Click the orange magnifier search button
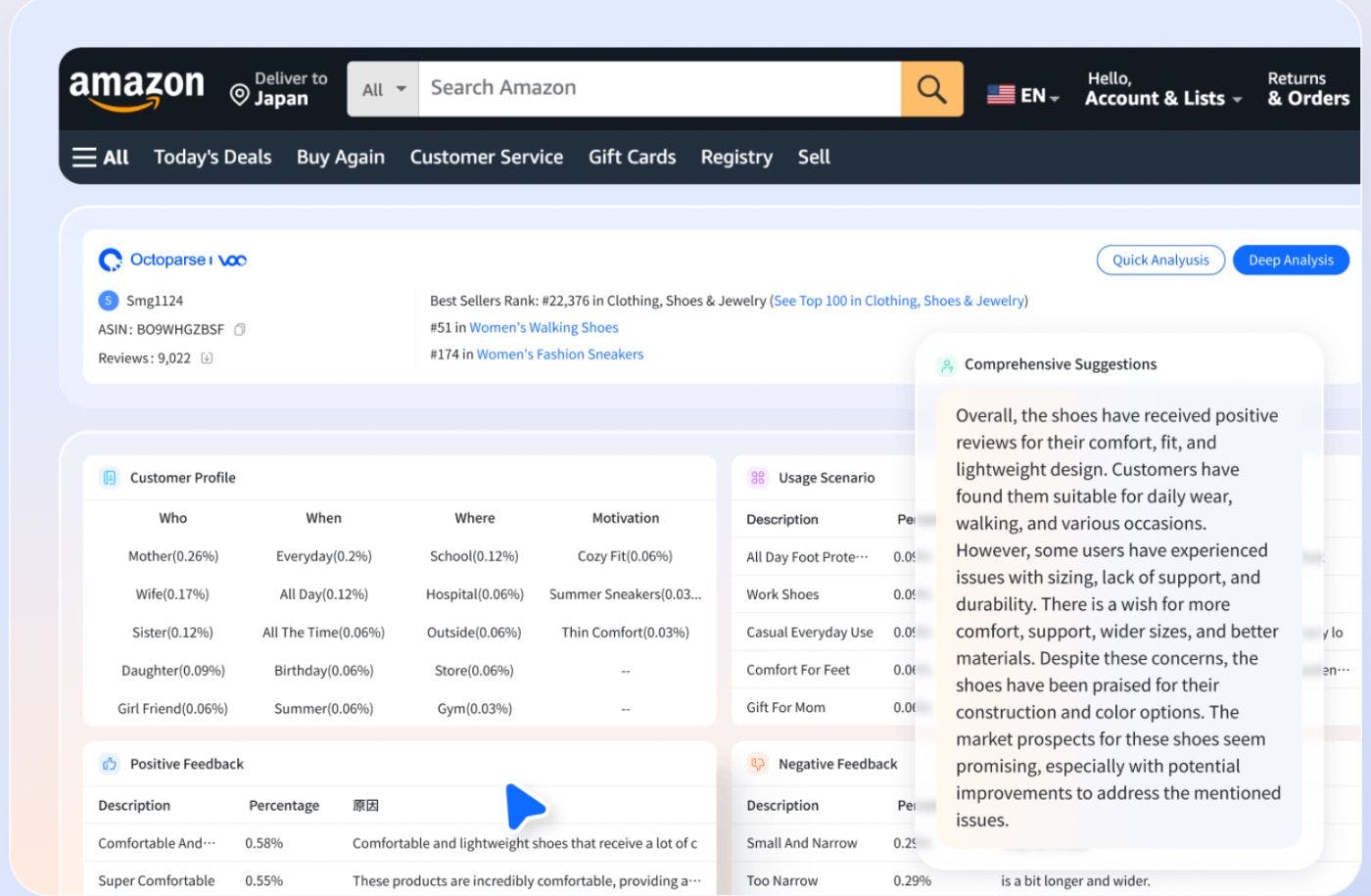 931,89
